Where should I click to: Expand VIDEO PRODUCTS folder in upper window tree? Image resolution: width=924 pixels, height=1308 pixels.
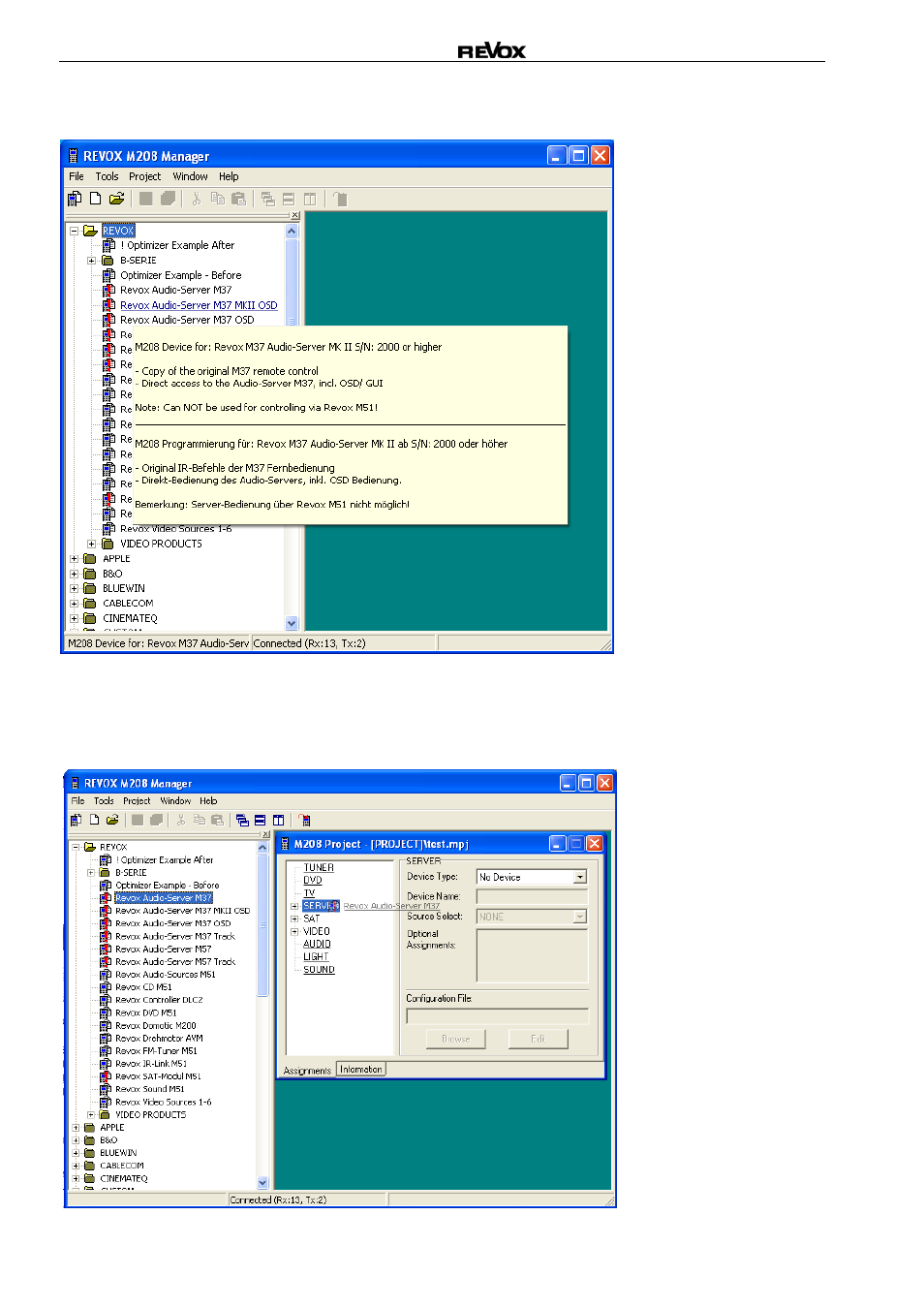click(92, 545)
